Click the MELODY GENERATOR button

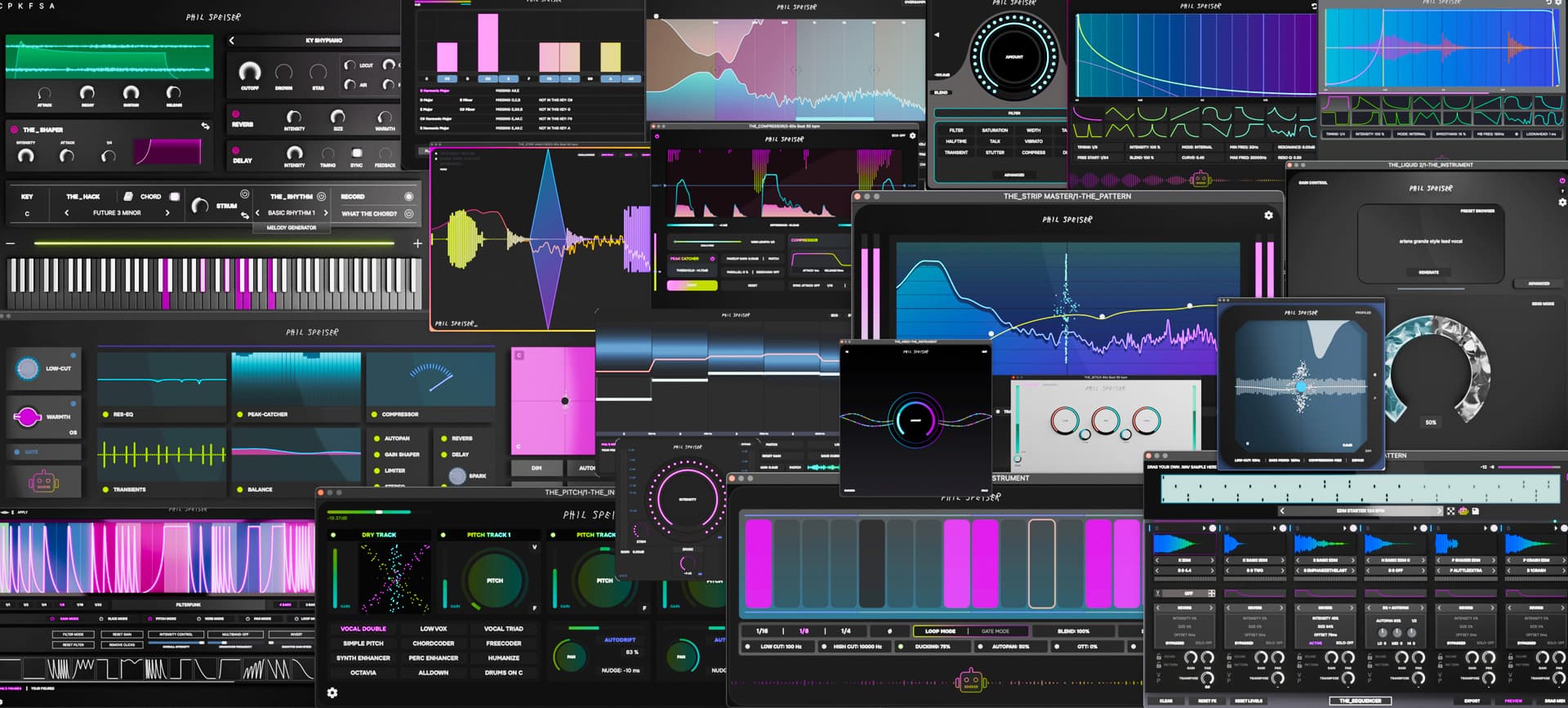click(292, 228)
